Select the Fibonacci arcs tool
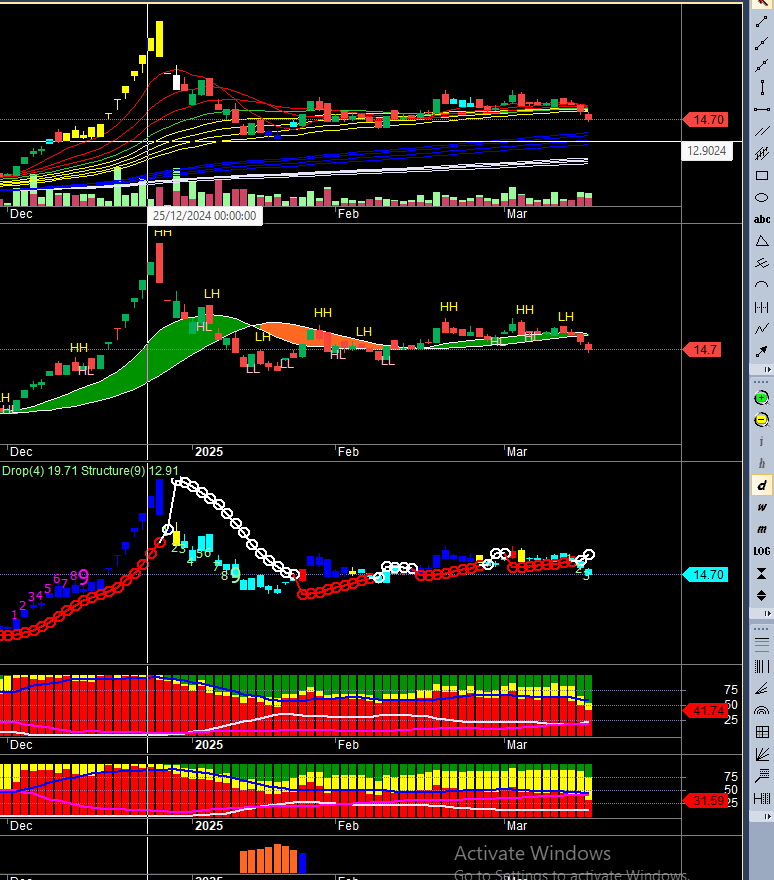The width and height of the screenshot is (774, 880). click(x=761, y=710)
